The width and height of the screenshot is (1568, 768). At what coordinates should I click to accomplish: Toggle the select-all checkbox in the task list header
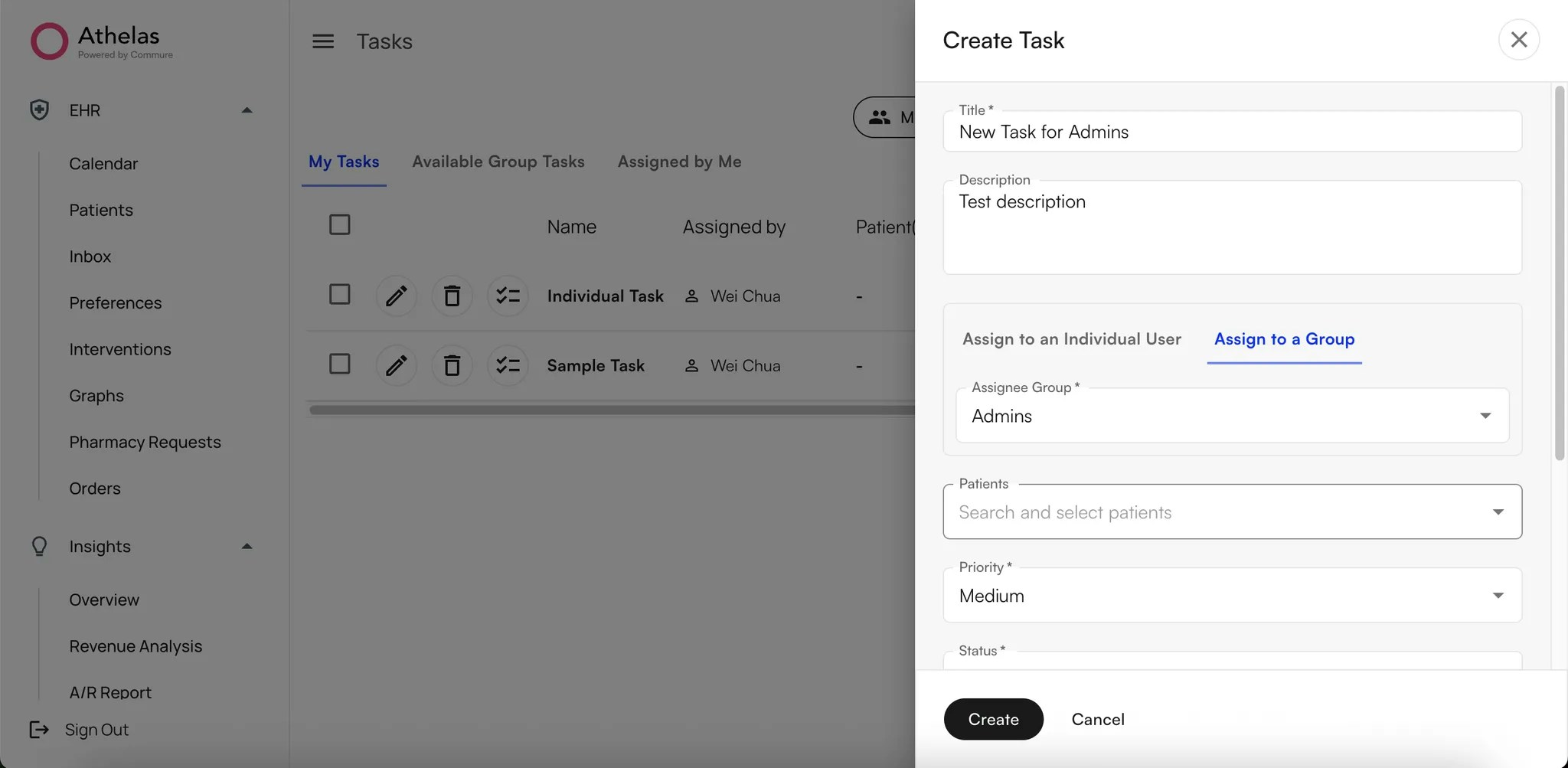pos(339,224)
